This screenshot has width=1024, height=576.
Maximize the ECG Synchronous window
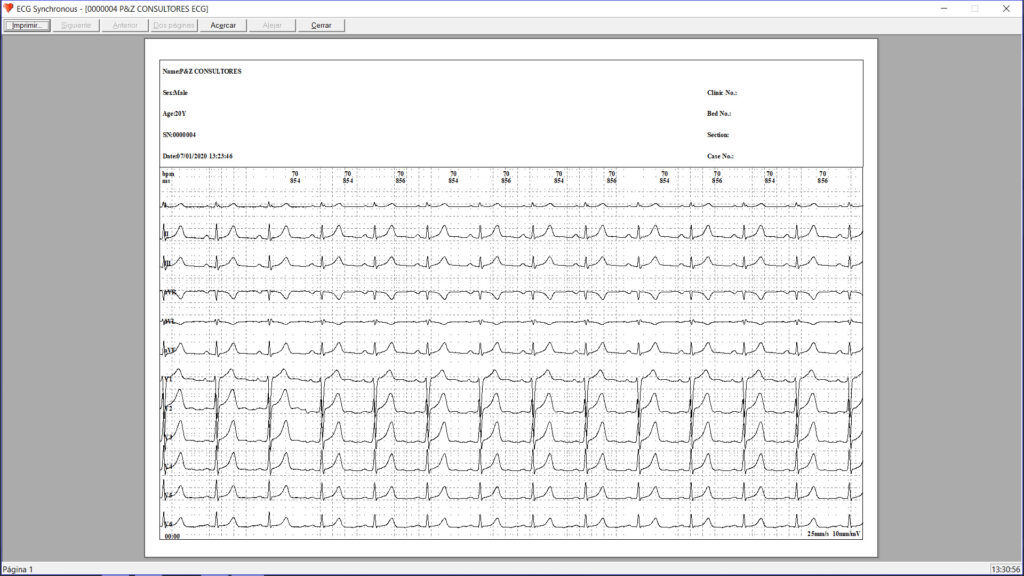[x=975, y=8]
